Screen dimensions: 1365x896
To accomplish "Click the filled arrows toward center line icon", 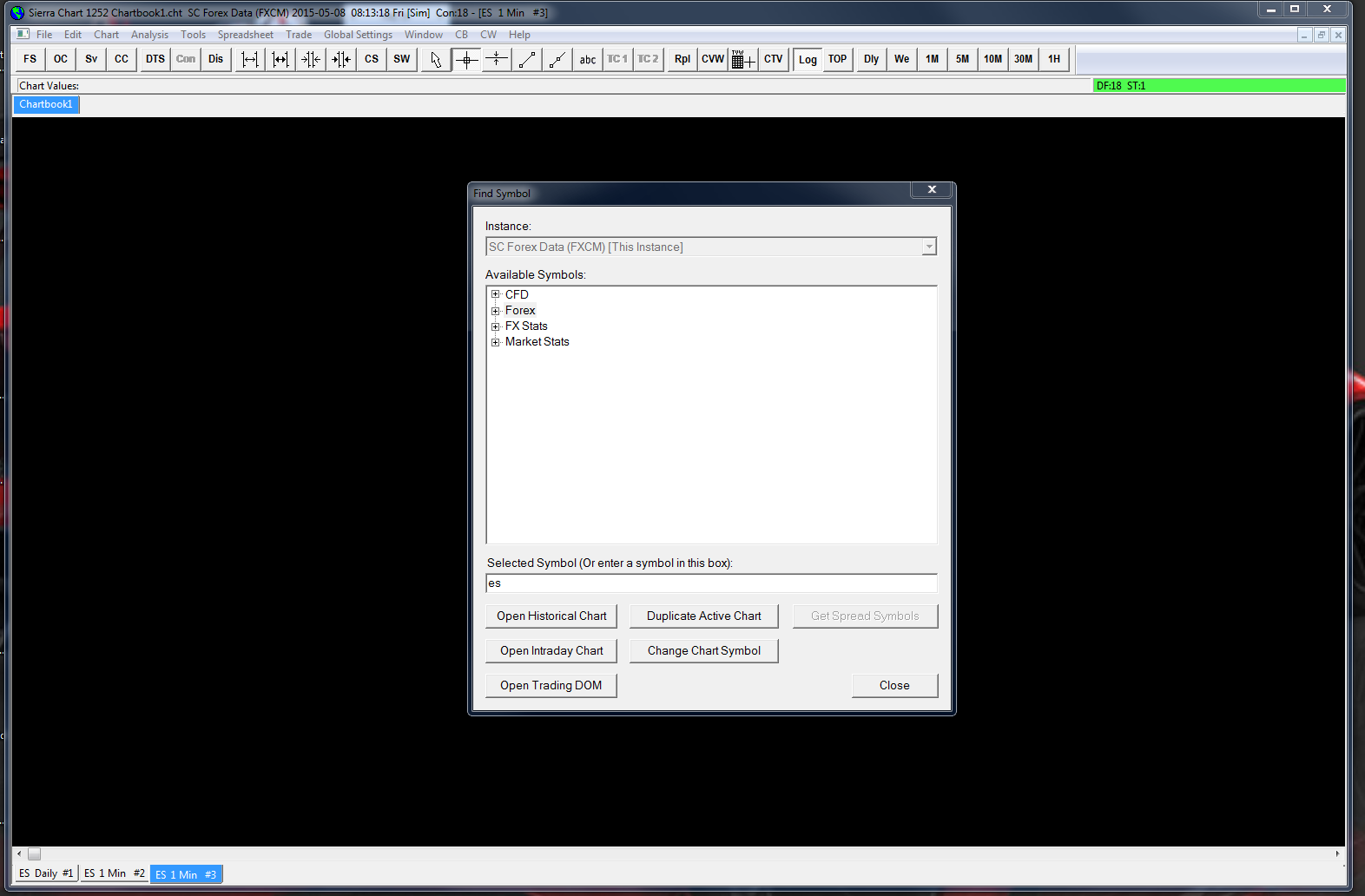I will 341,59.
